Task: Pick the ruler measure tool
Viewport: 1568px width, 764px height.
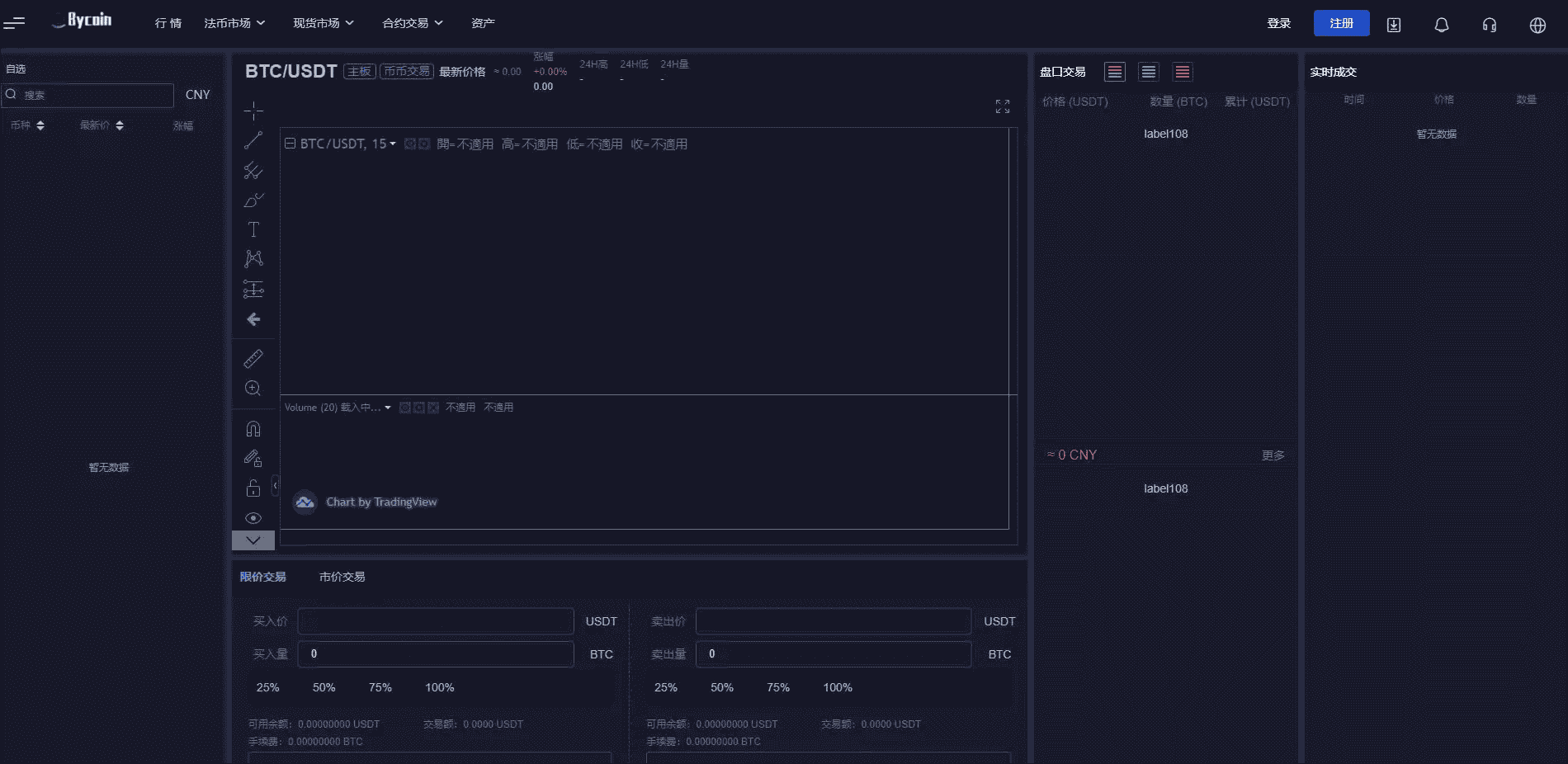Action: coord(253,358)
